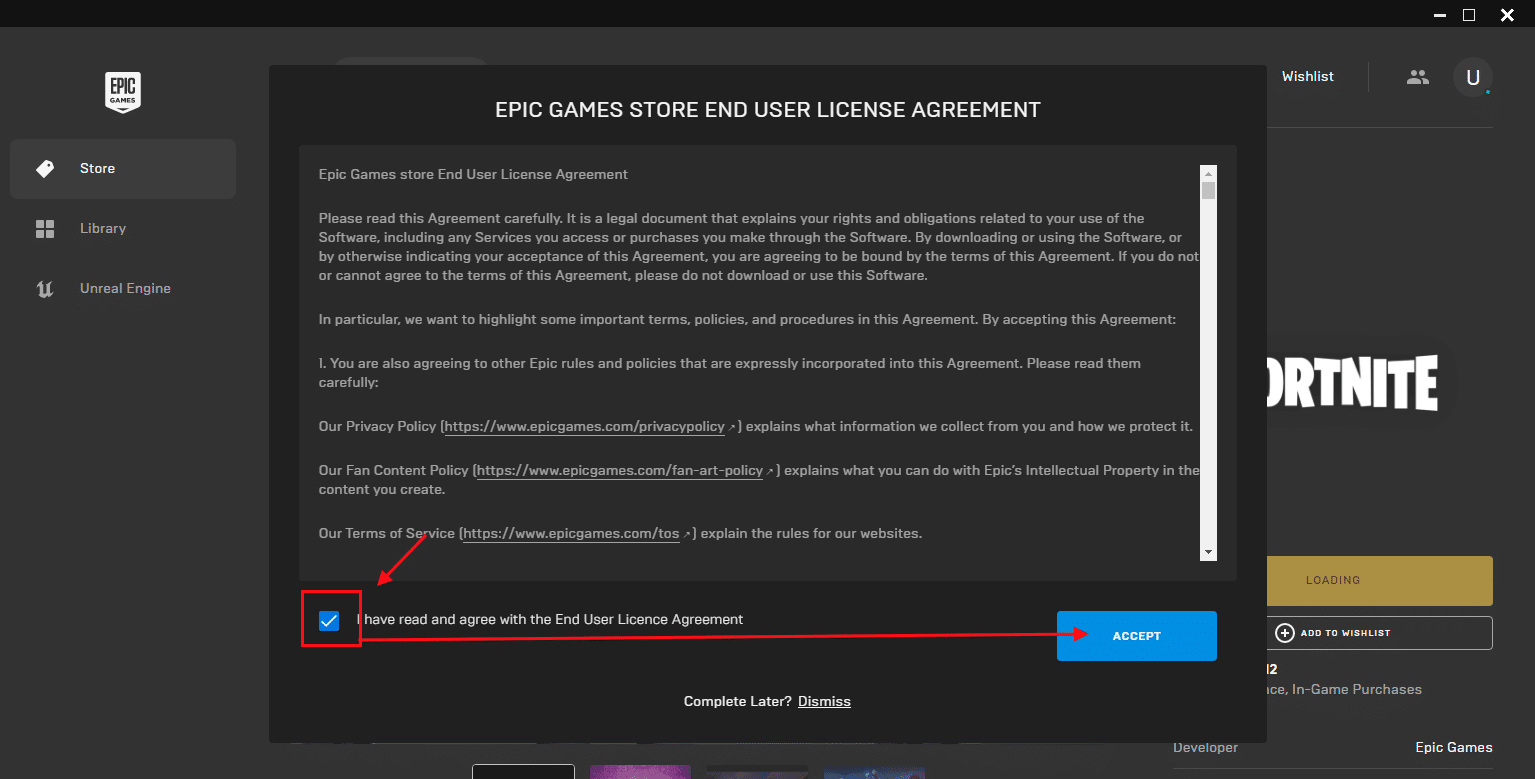Viewport: 1535px width, 779px height.
Task: Click the blue ACCEPT button
Action: [1137, 636]
